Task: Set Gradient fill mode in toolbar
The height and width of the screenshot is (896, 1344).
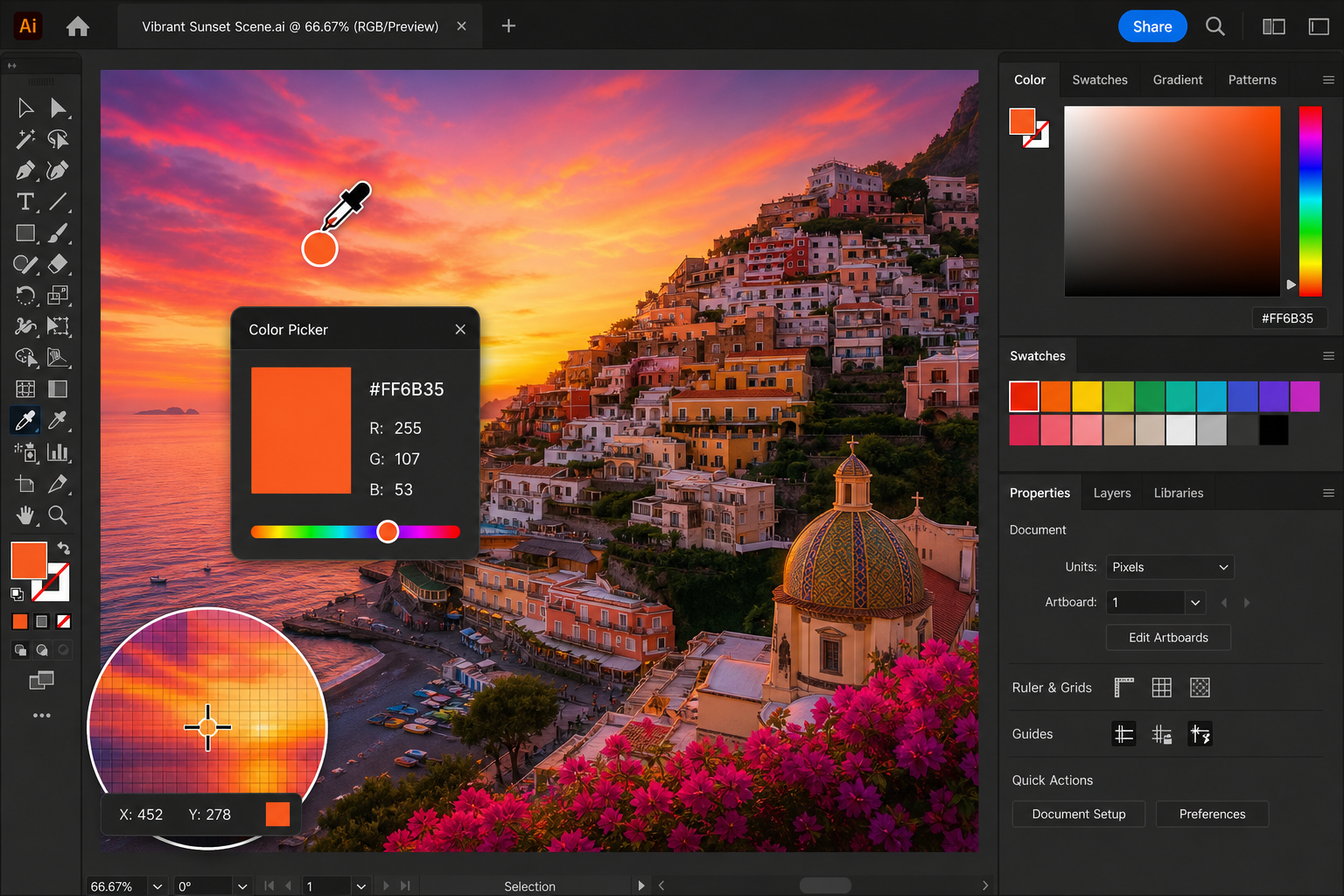Action: click(x=41, y=622)
